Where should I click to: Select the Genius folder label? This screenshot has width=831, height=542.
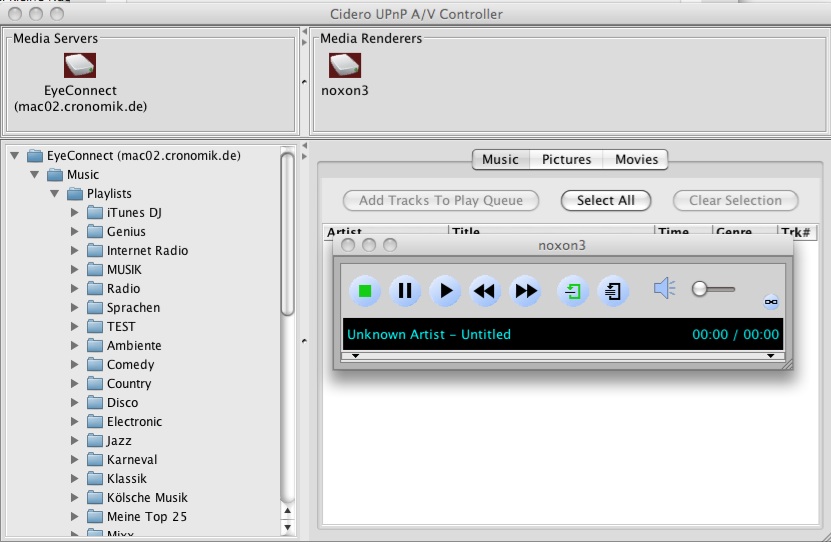[x=126, y=232]
